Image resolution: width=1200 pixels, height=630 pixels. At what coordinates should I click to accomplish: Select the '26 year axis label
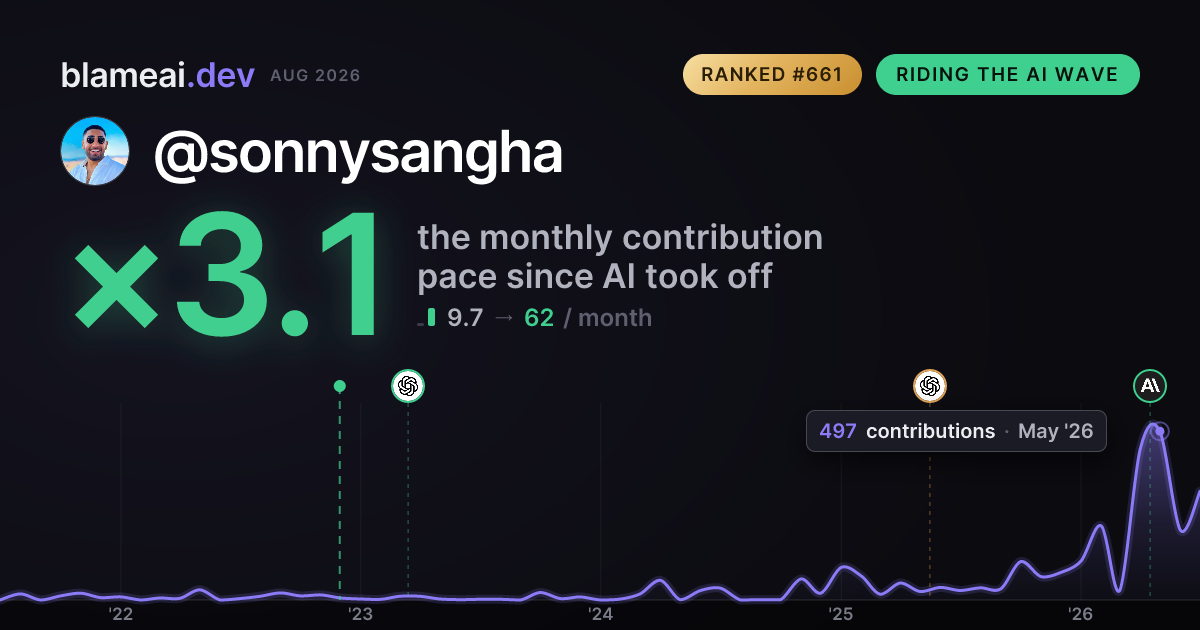point(1080,614)
